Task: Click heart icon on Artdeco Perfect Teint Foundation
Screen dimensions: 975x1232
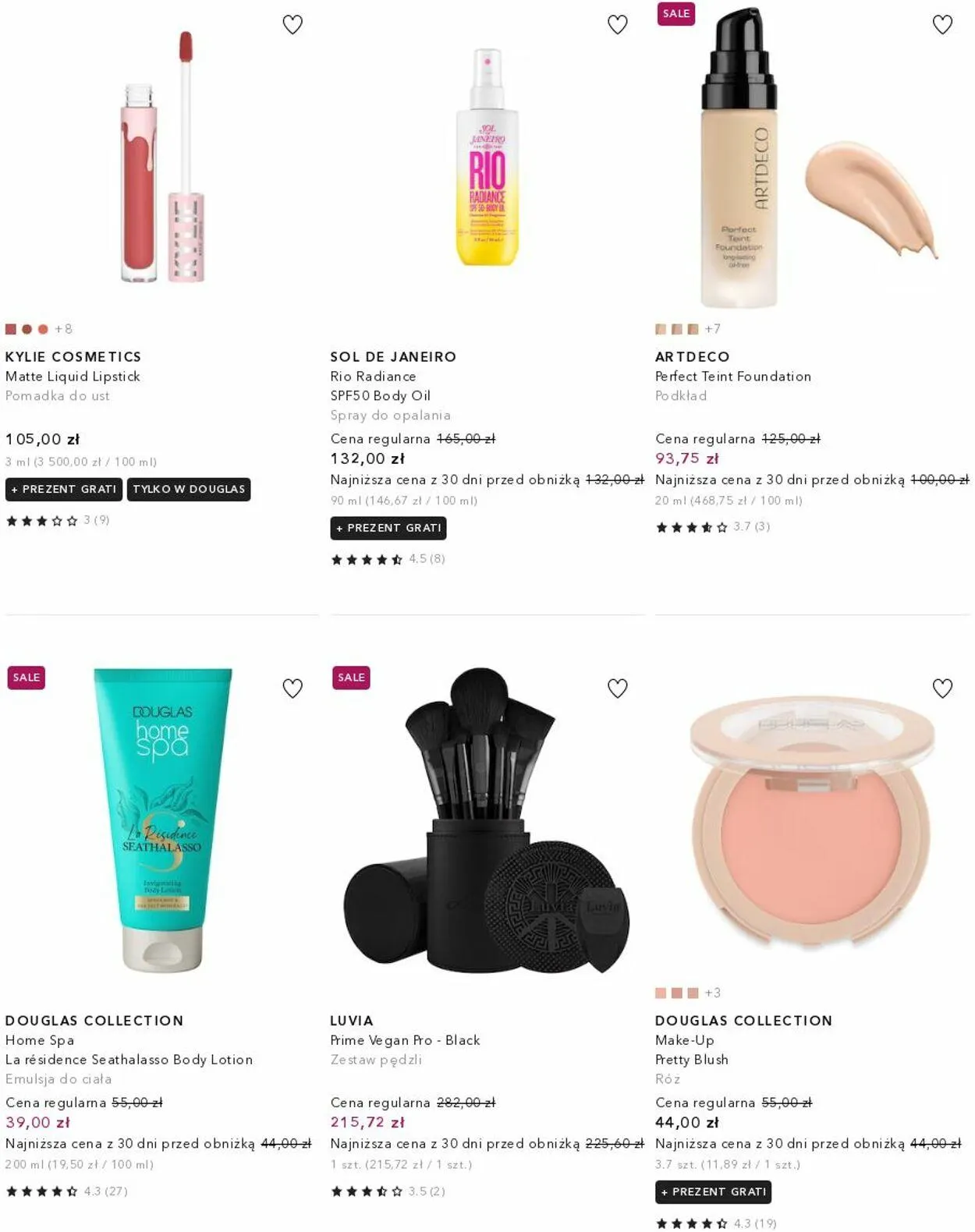Action: [x=943, y=25]
